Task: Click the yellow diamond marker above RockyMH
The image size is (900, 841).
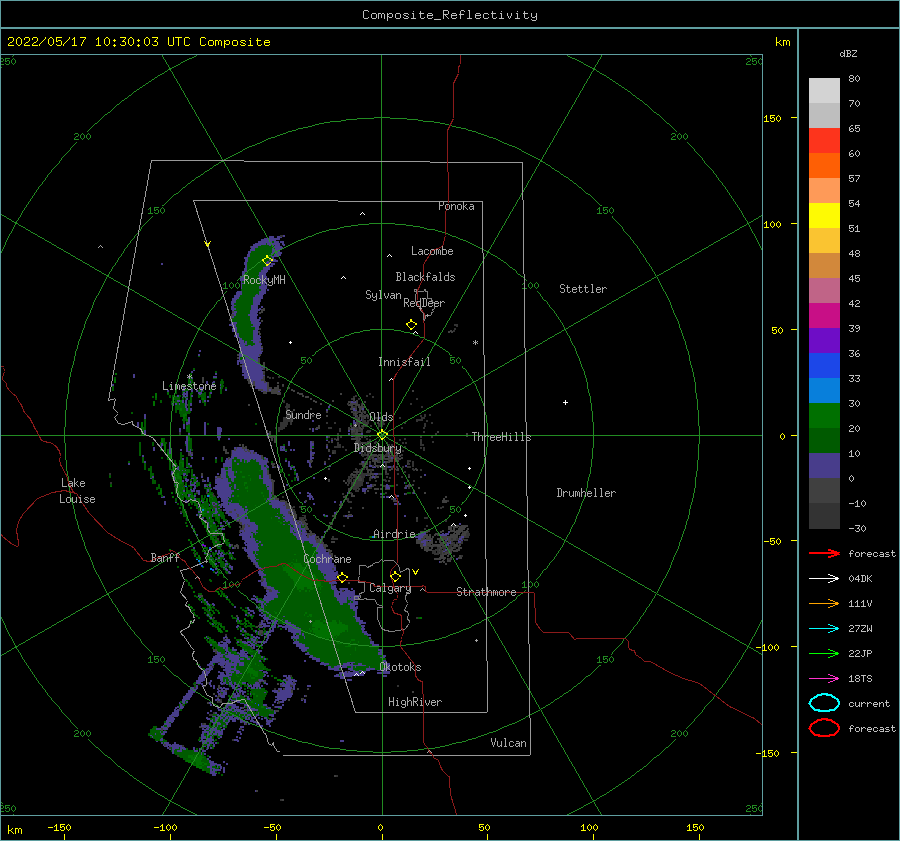Action: [x=267, y=261]
